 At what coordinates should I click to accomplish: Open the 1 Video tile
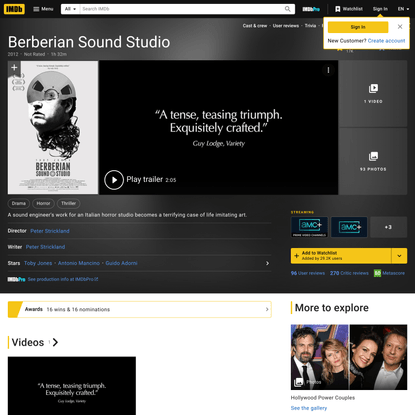(x=373, y=94)
